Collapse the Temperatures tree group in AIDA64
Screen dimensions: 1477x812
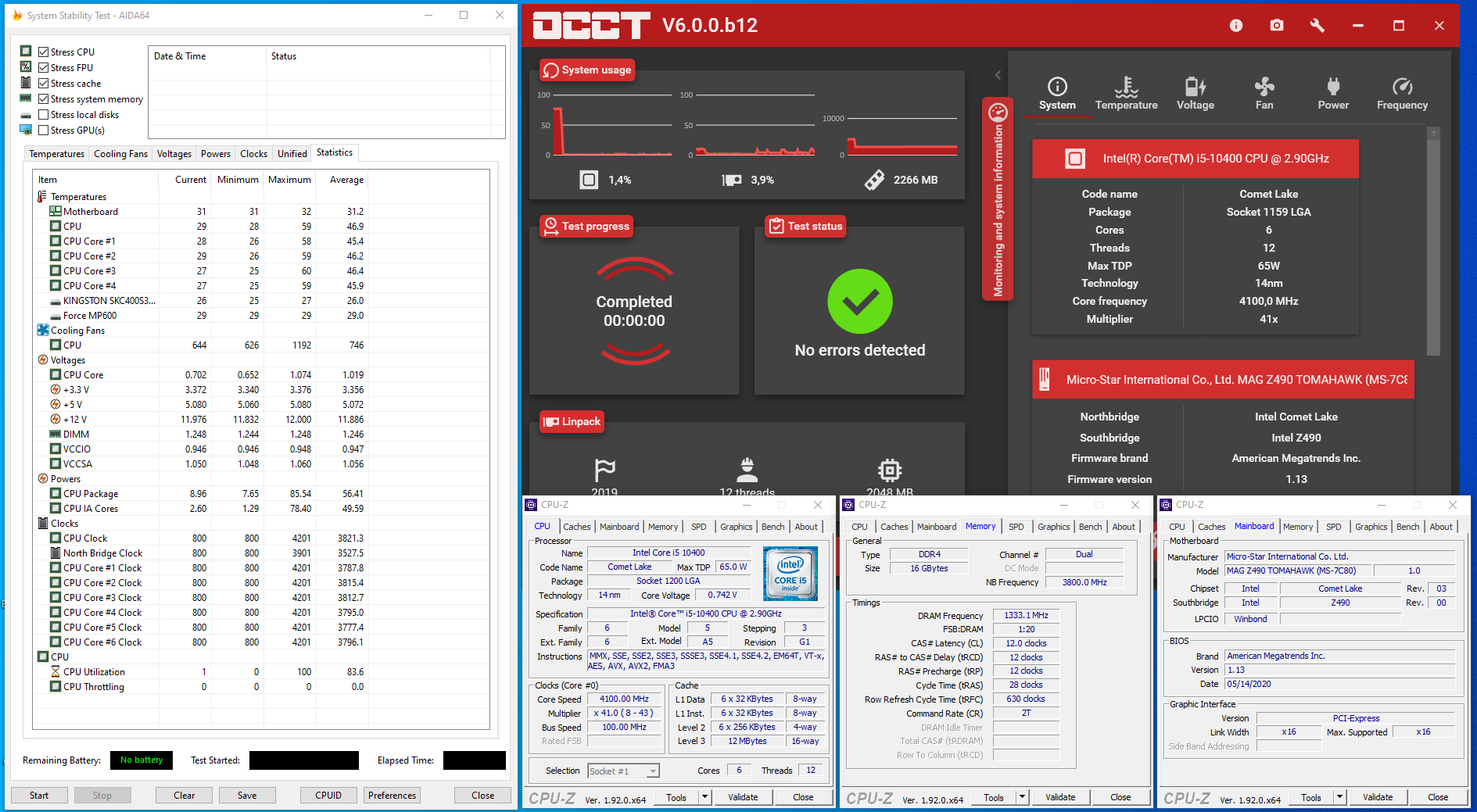click(x=42, y=197)
